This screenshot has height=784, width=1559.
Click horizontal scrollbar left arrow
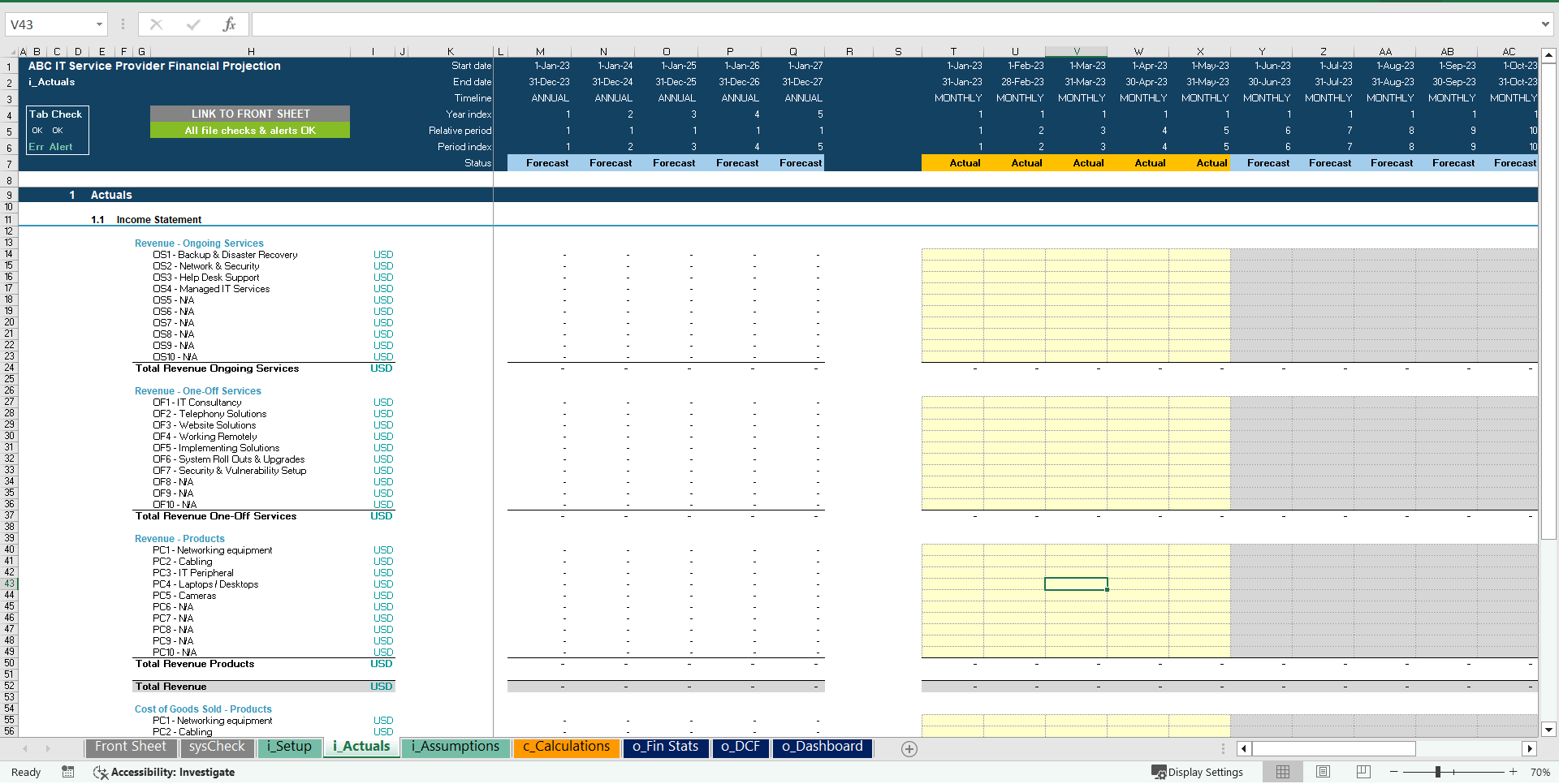1243,748
